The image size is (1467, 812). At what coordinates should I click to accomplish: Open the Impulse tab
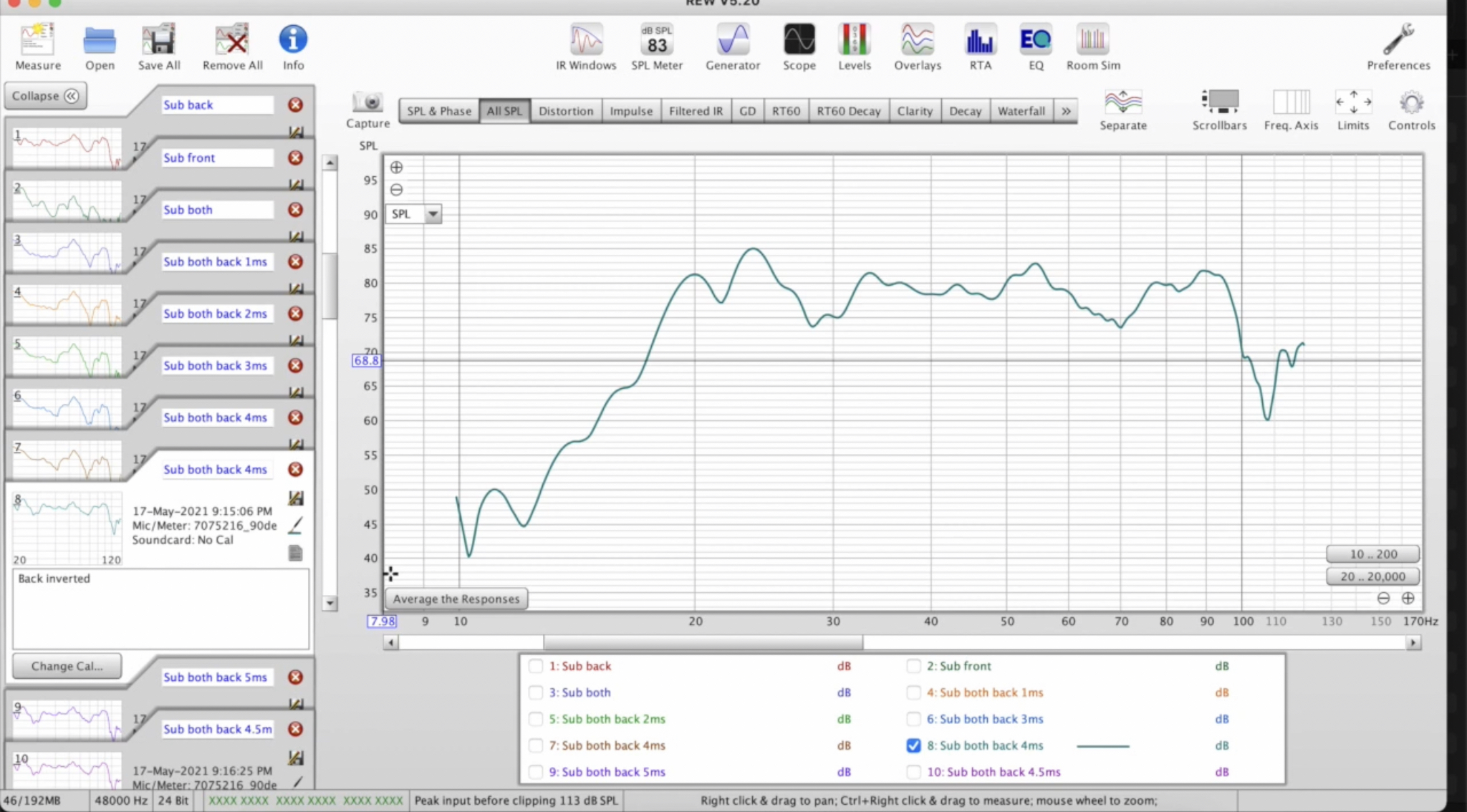[x=631, y=111]
